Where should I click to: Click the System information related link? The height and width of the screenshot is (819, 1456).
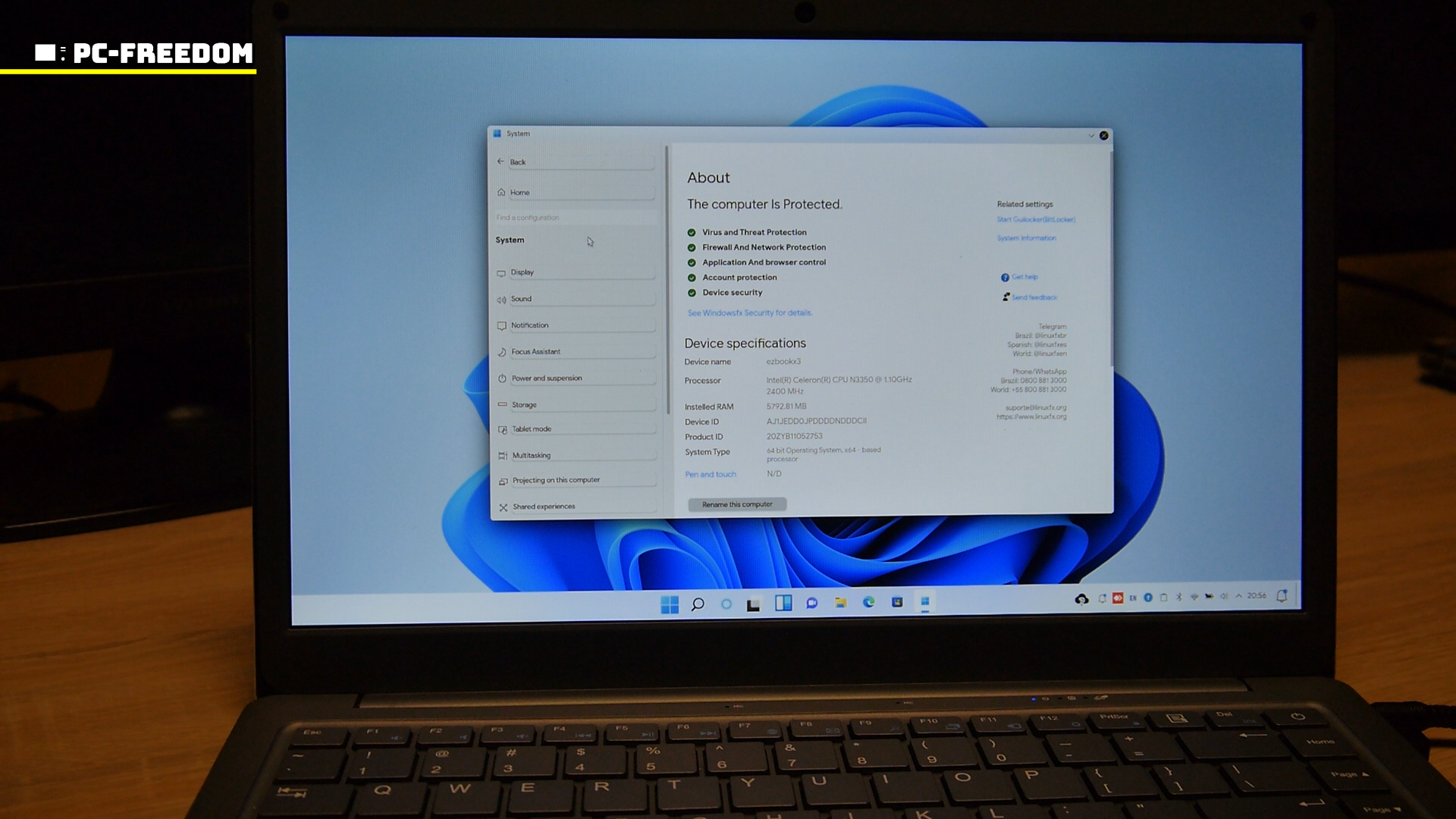1026,238
